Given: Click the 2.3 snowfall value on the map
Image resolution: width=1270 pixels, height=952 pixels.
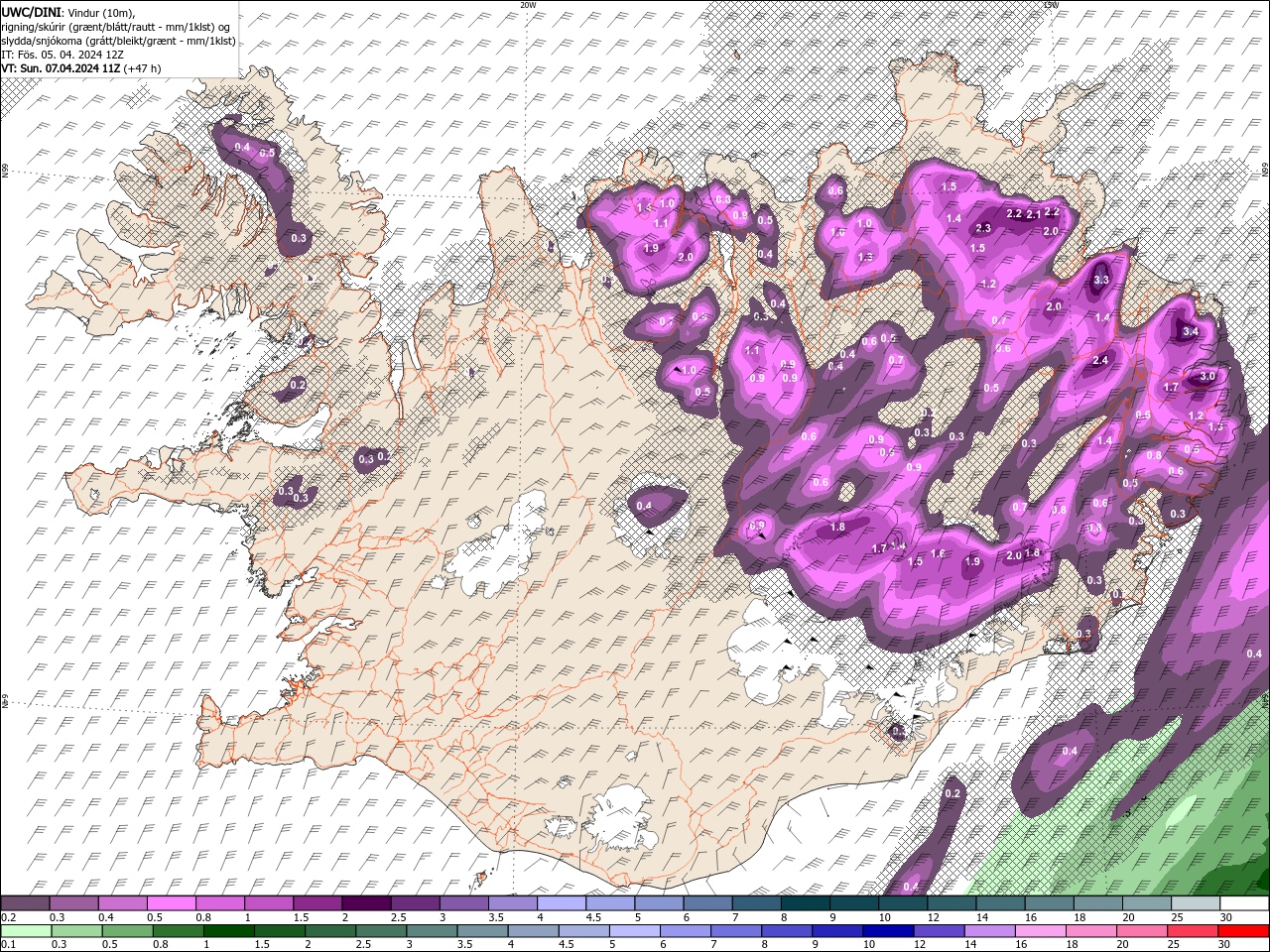Looking at the screenshot, I should [x=984, y=228].
